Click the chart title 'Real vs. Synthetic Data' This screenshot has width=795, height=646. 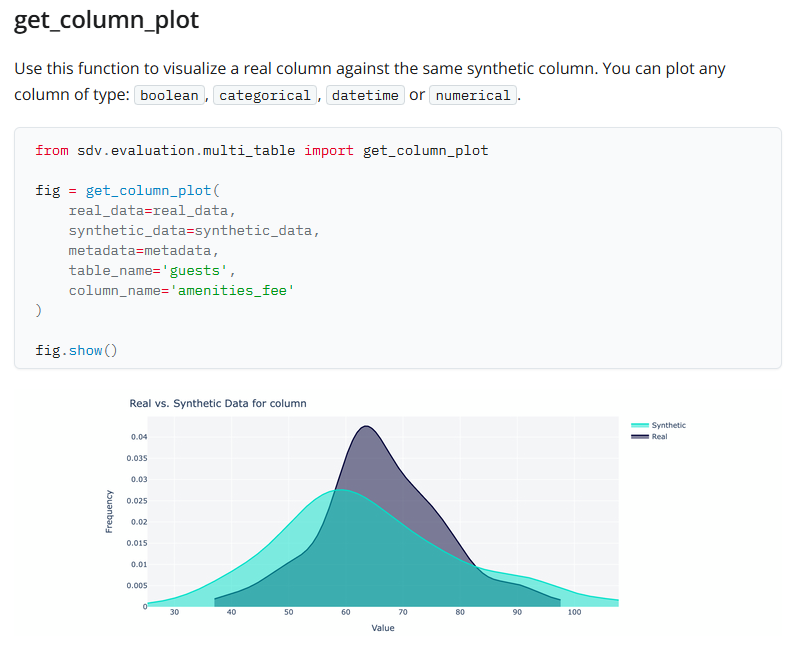click(x=218, y=404)
